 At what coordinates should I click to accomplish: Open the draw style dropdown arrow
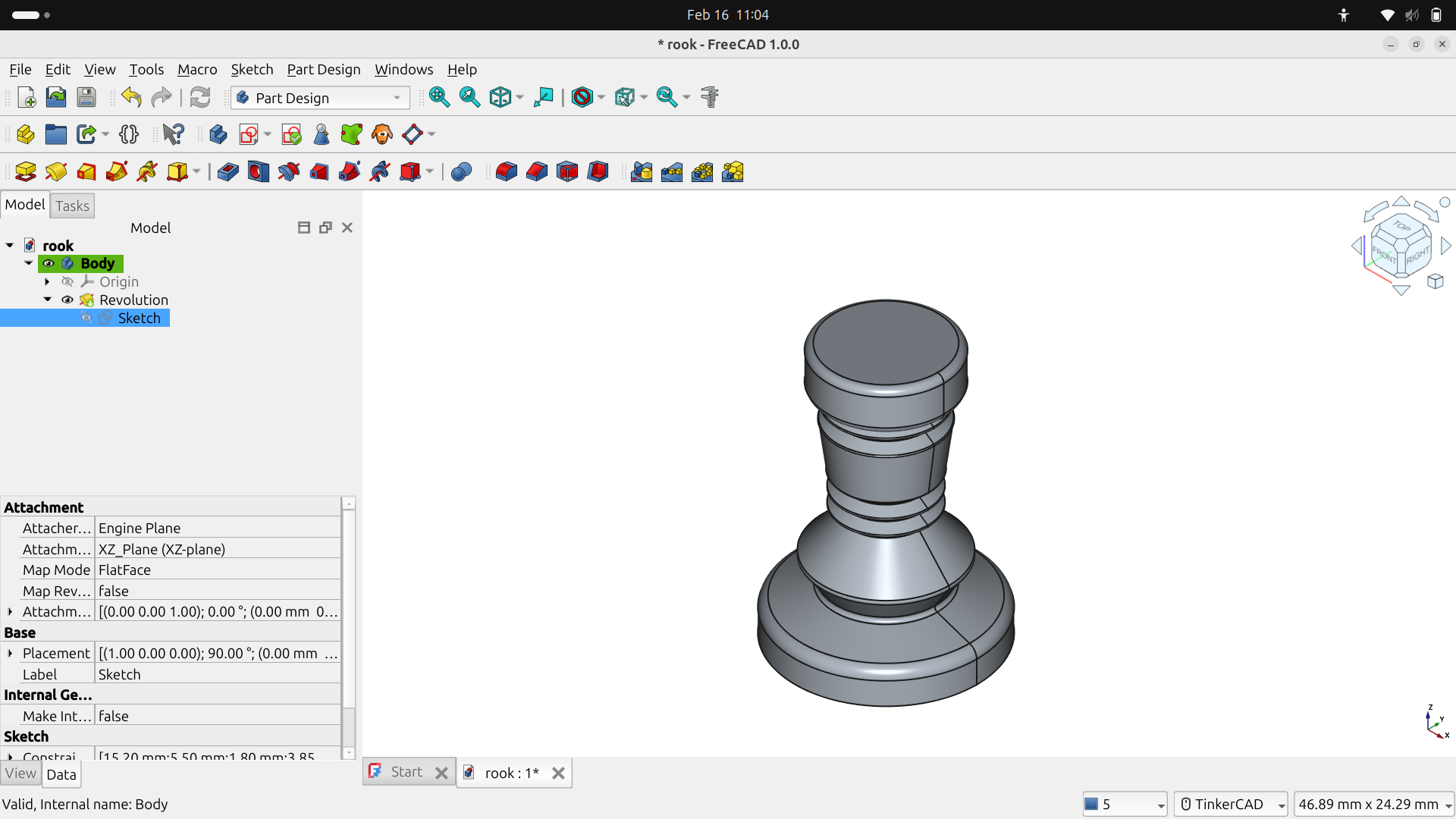(601, 97)
